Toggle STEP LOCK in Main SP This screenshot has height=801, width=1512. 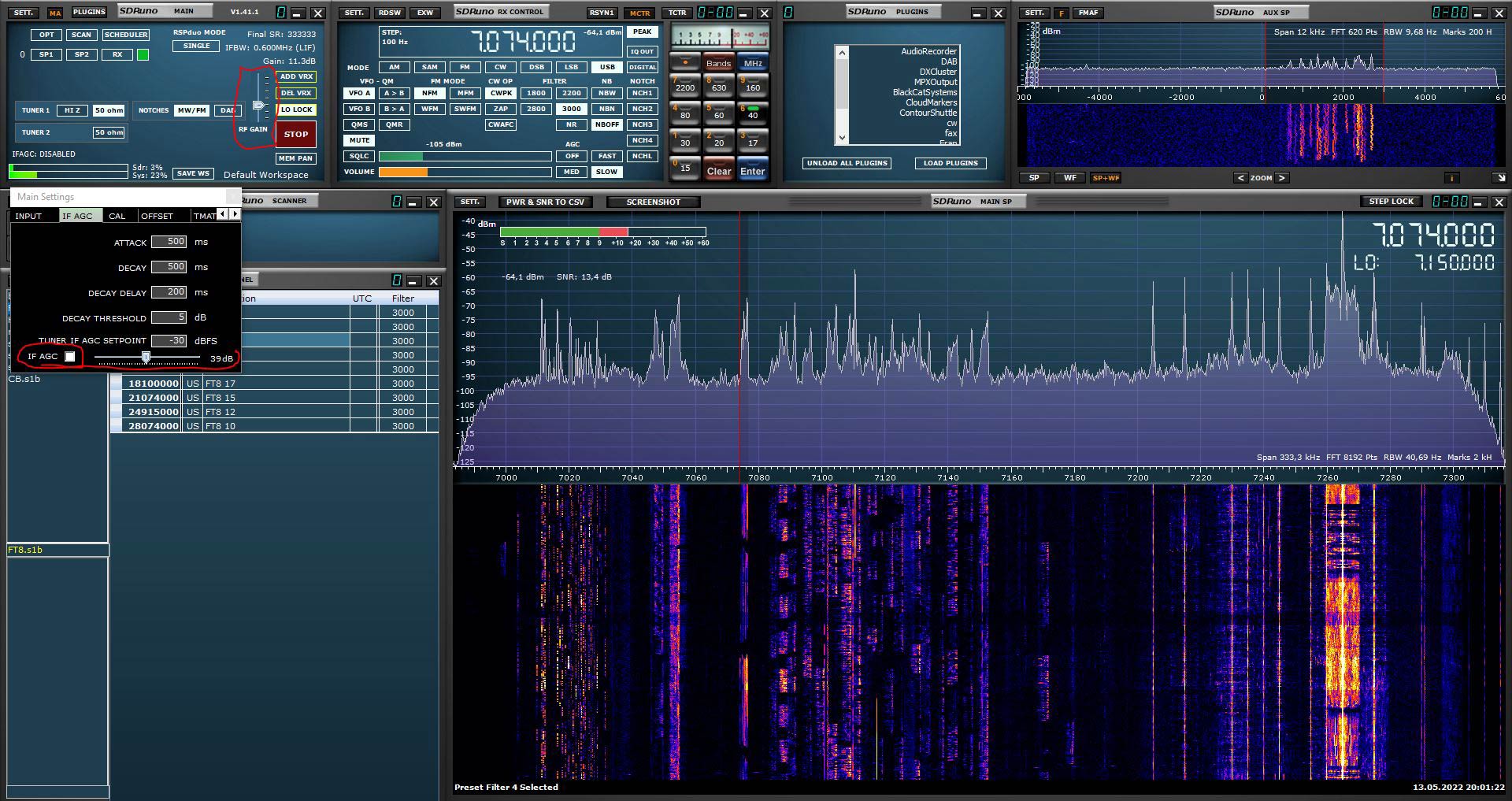point(1391,202)
